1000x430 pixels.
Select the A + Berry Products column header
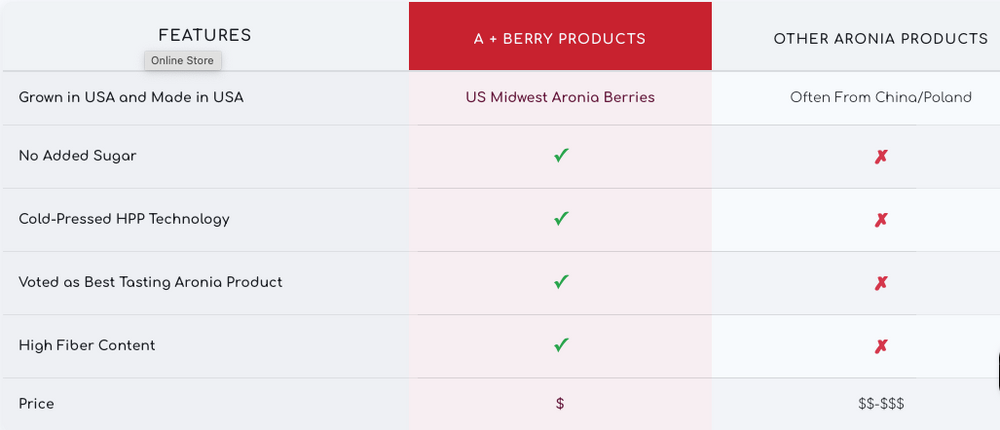560,39
